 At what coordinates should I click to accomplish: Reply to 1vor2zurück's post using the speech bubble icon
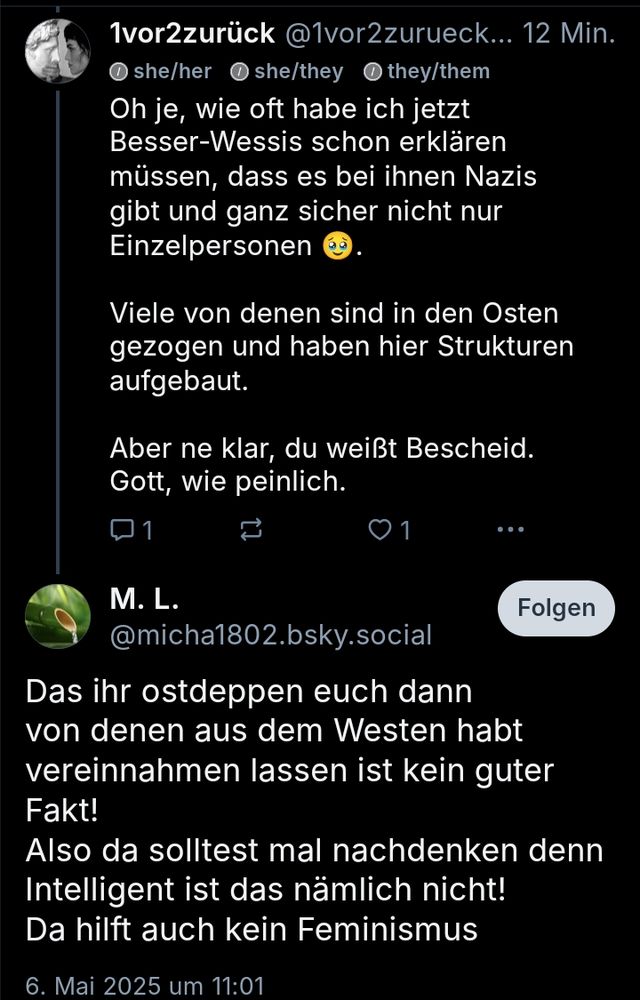tap(122, 530)
